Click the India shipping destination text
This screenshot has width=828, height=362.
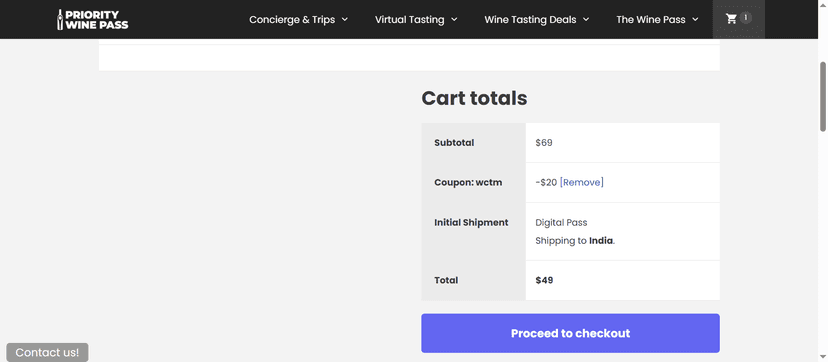pyautogui.click(x=601, y=241)
